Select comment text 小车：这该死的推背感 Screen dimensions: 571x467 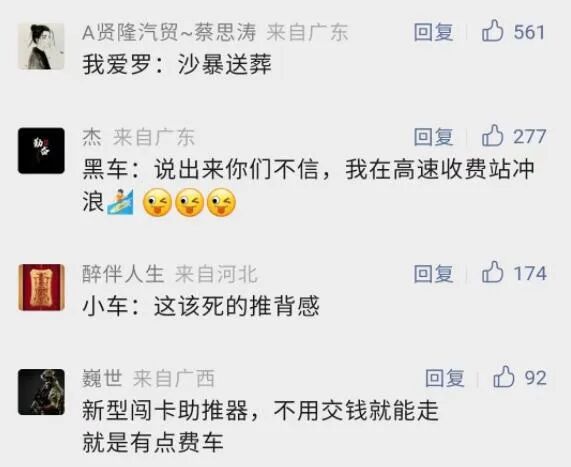tap(201, 306)
